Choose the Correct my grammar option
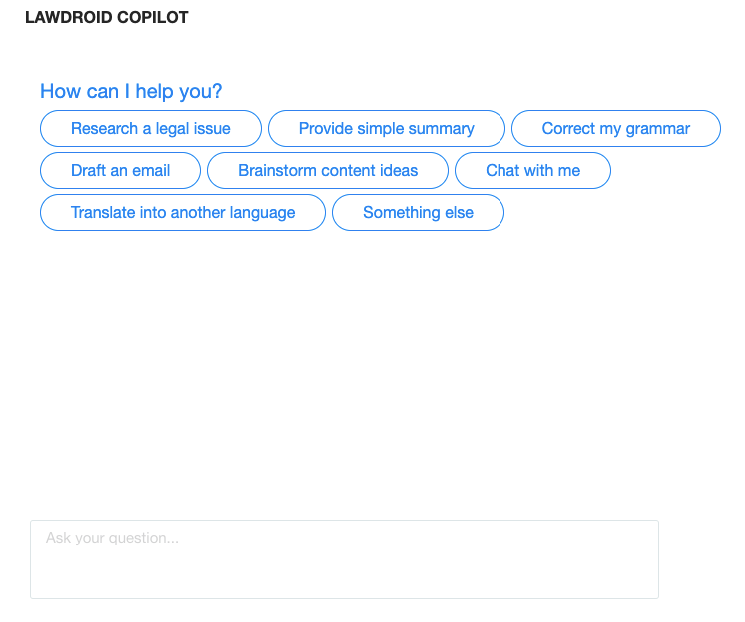 coord(616,128)
